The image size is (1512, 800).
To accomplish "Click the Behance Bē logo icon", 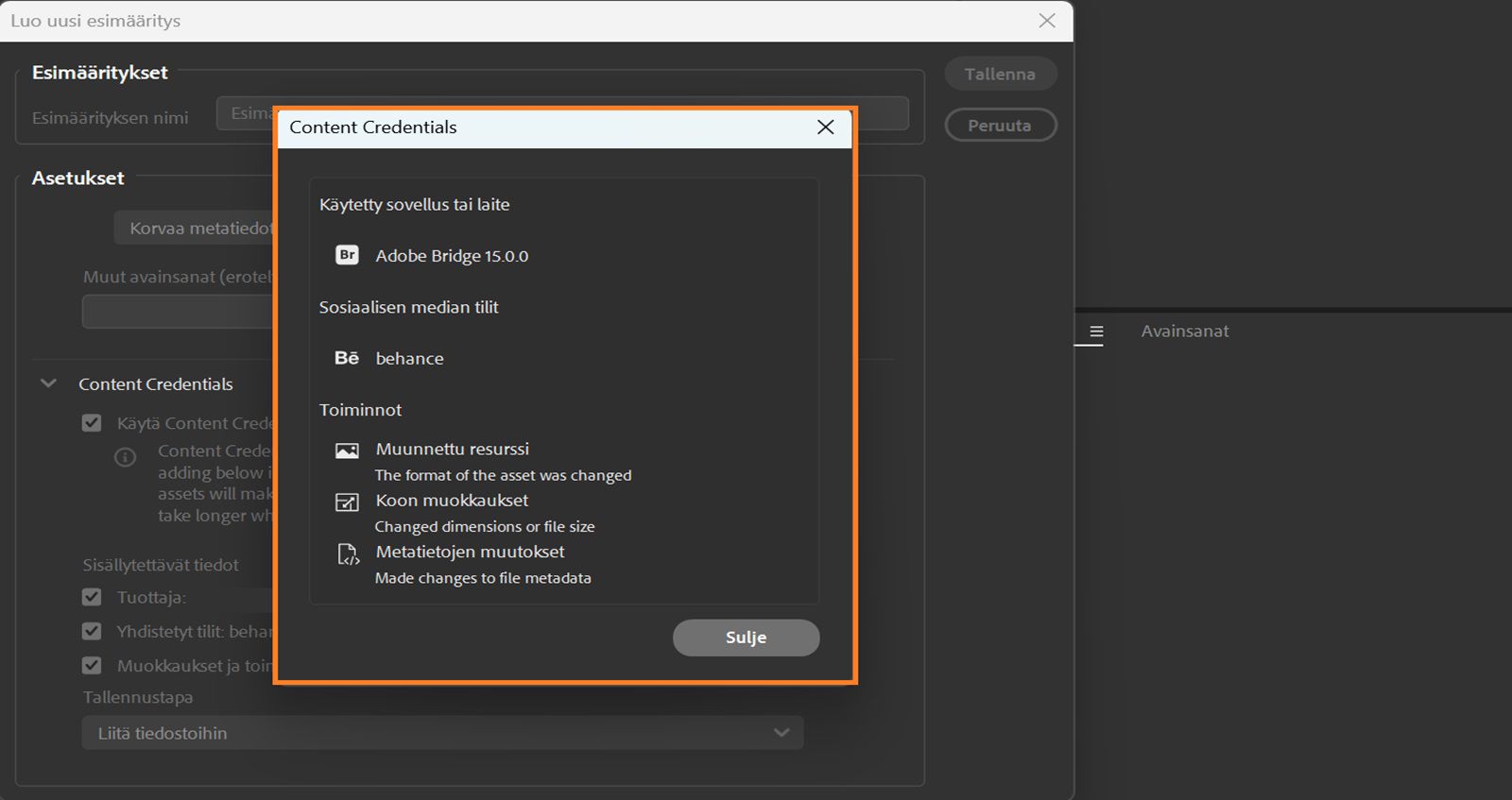I will 347,358.
